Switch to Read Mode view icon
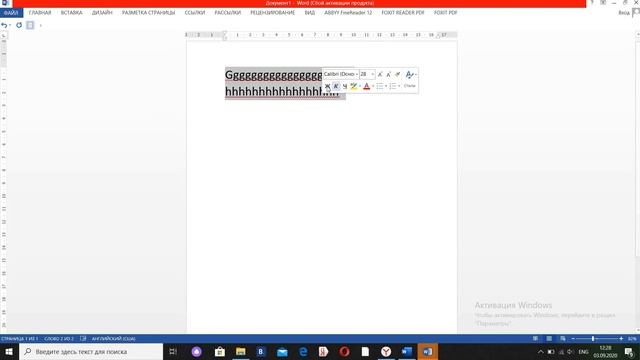Screen dimensions: 640x360 [x=536, y=338]
